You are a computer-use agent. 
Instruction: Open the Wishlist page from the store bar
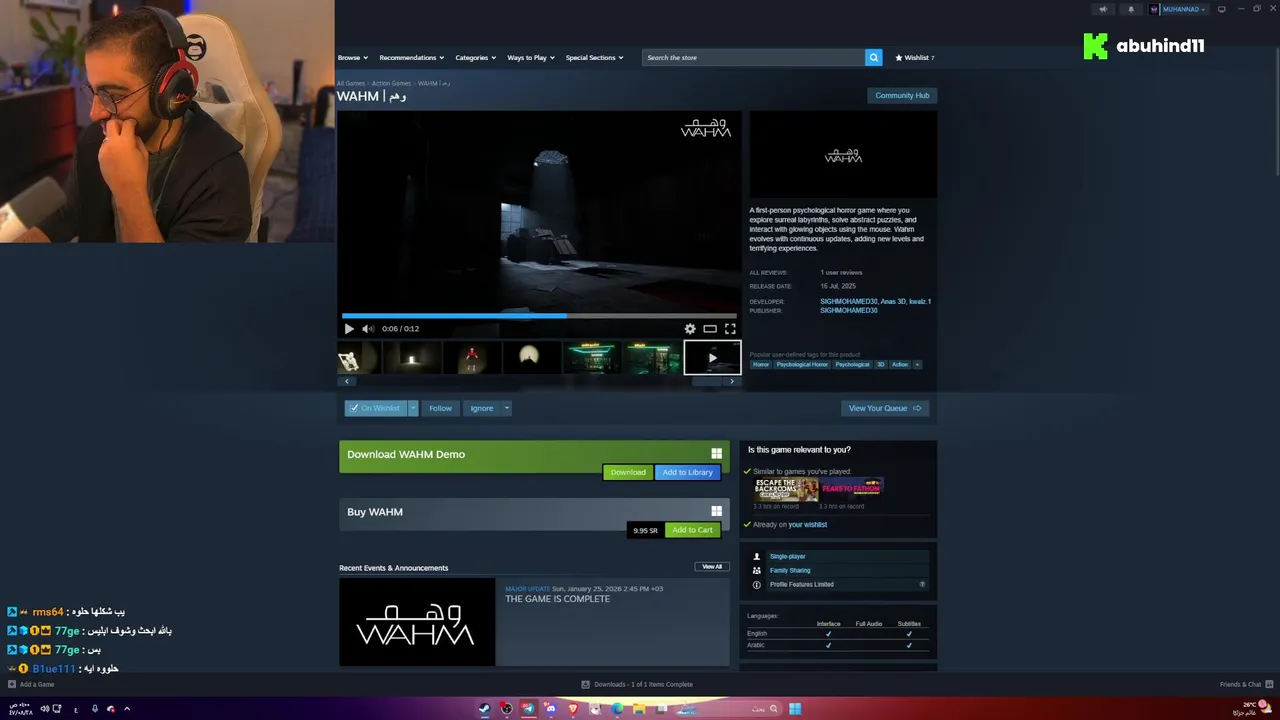click(915, 58)
